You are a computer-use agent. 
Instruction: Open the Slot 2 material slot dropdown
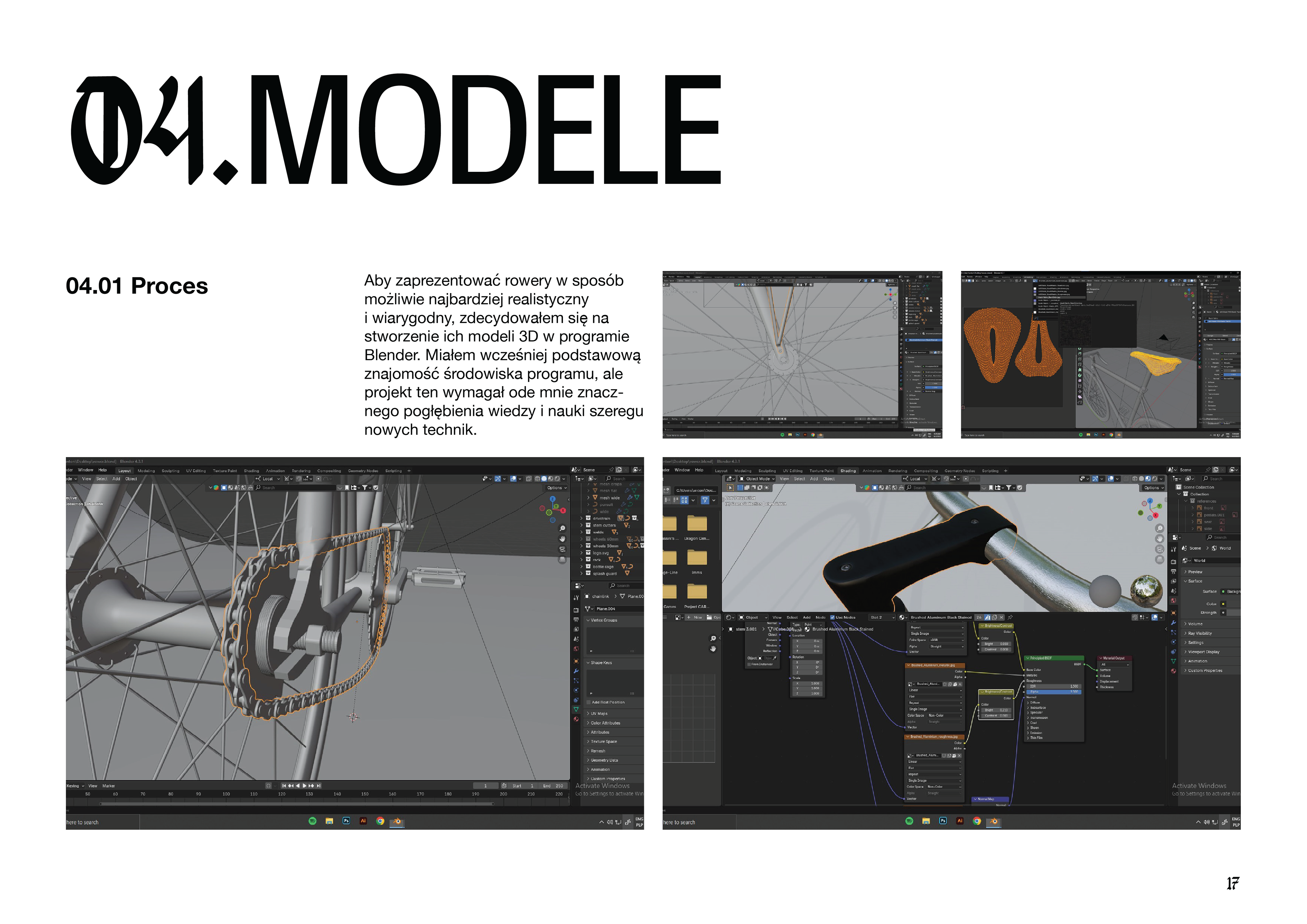click(882, 617)
